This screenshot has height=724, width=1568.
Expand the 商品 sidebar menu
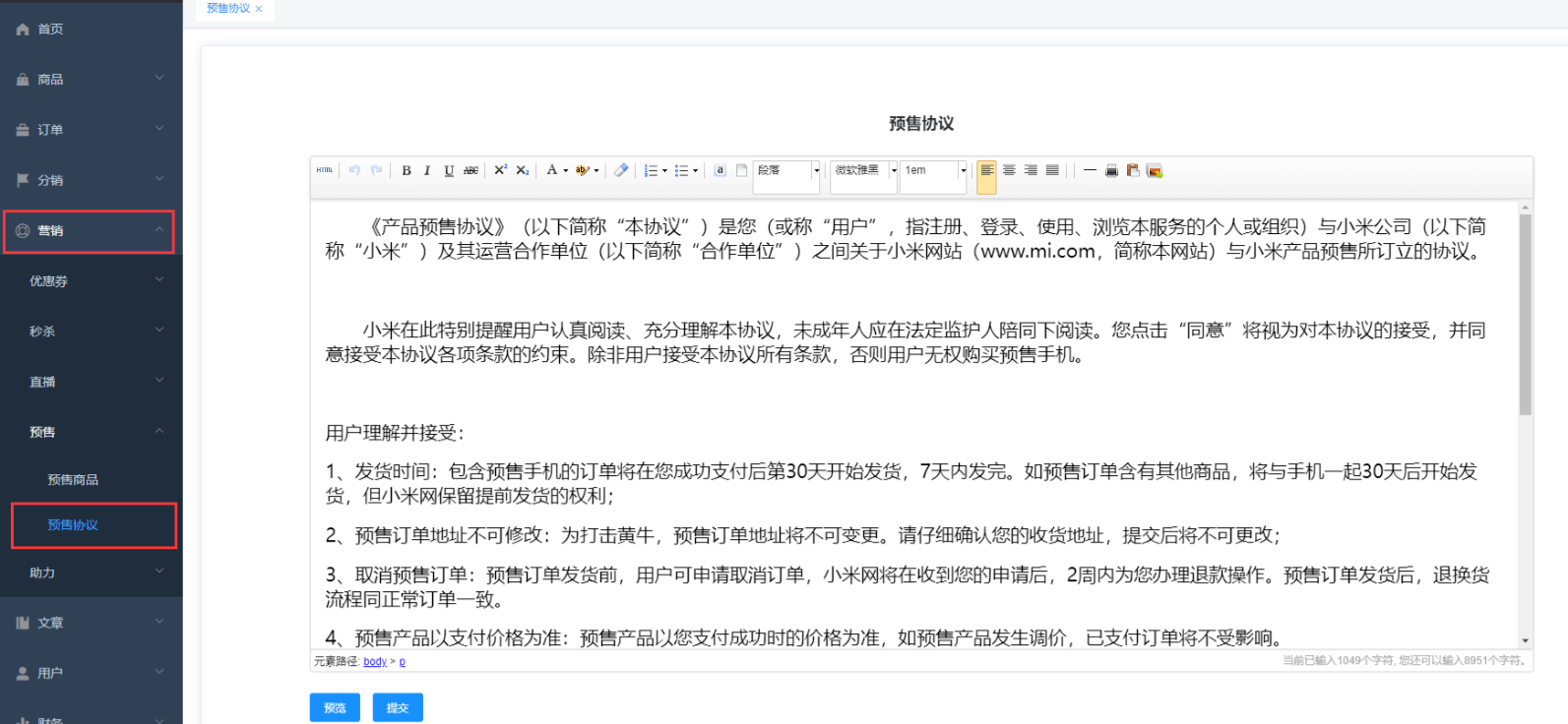(91, 80)
